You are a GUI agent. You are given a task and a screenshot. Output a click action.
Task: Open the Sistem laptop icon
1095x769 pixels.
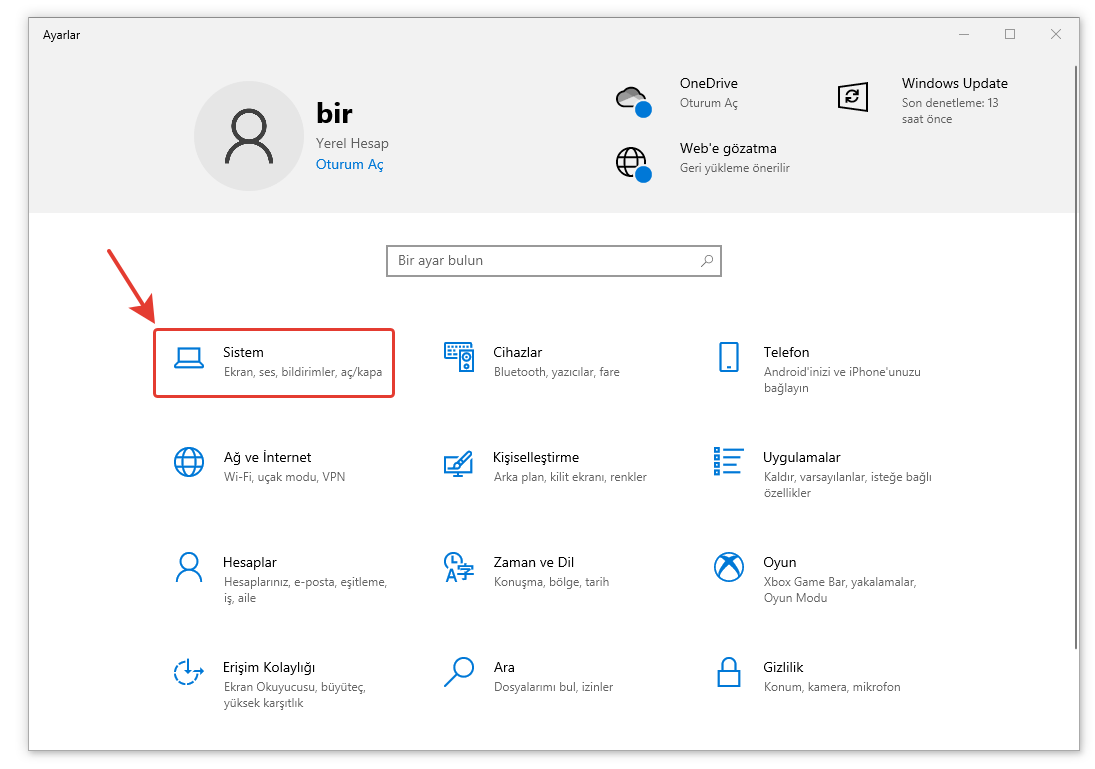pos(189,357)
